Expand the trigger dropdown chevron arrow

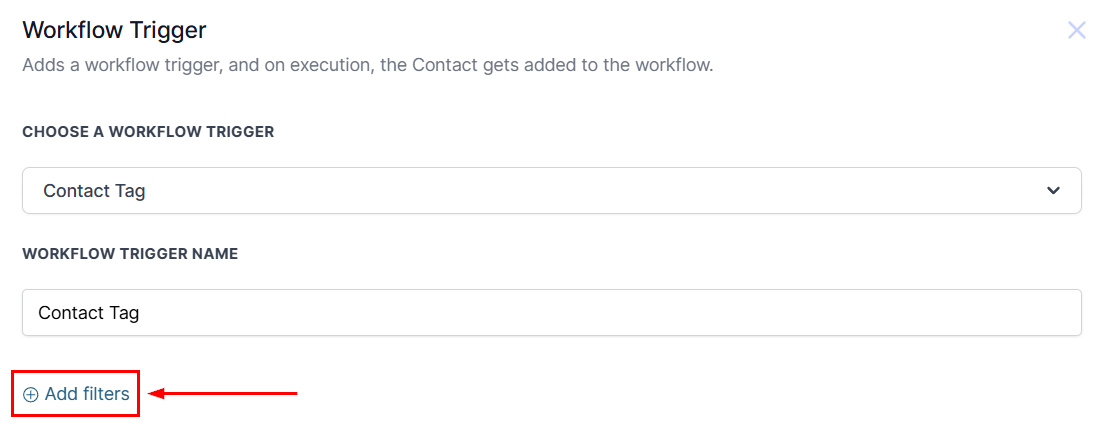(1054, 191)
